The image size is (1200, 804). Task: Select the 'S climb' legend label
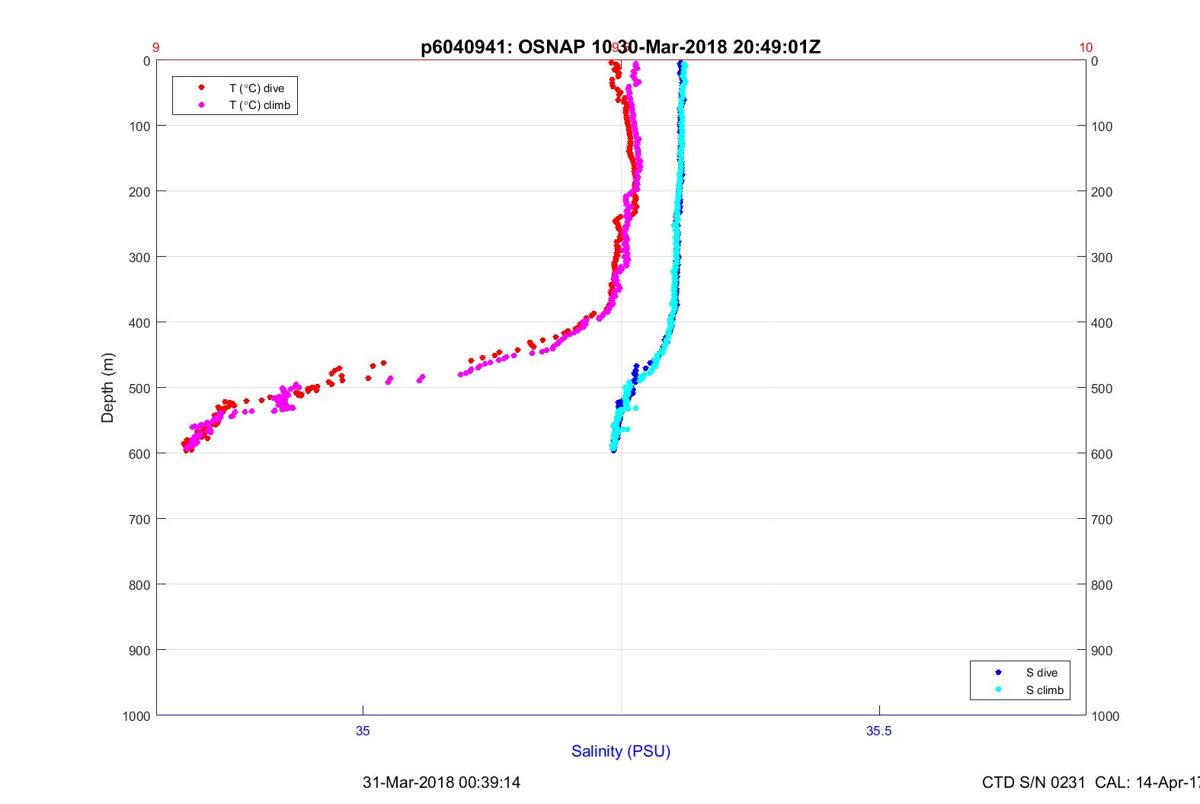1045,690
